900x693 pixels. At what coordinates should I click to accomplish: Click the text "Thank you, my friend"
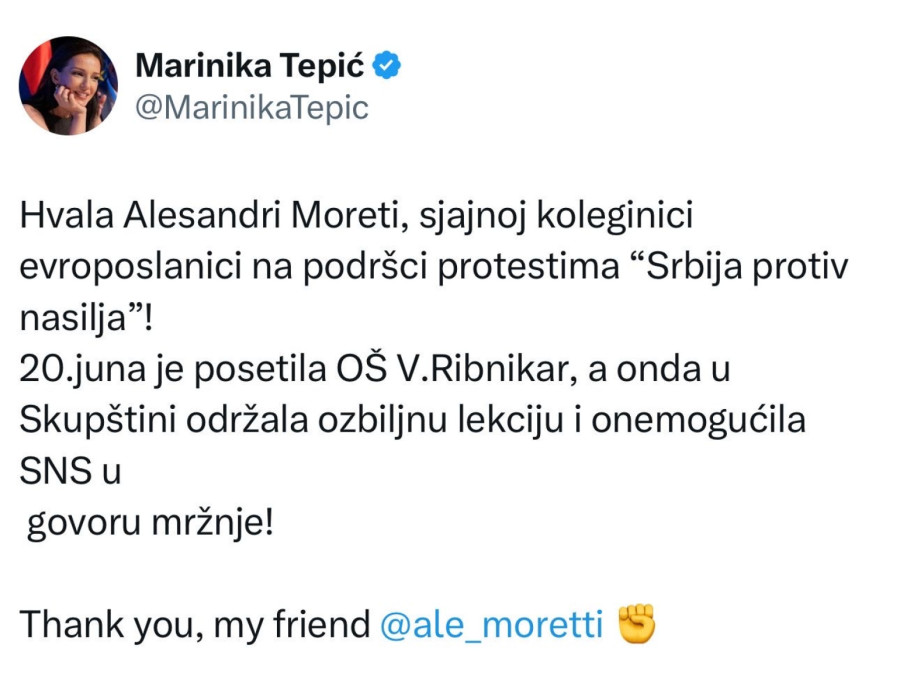pos(195,625)
